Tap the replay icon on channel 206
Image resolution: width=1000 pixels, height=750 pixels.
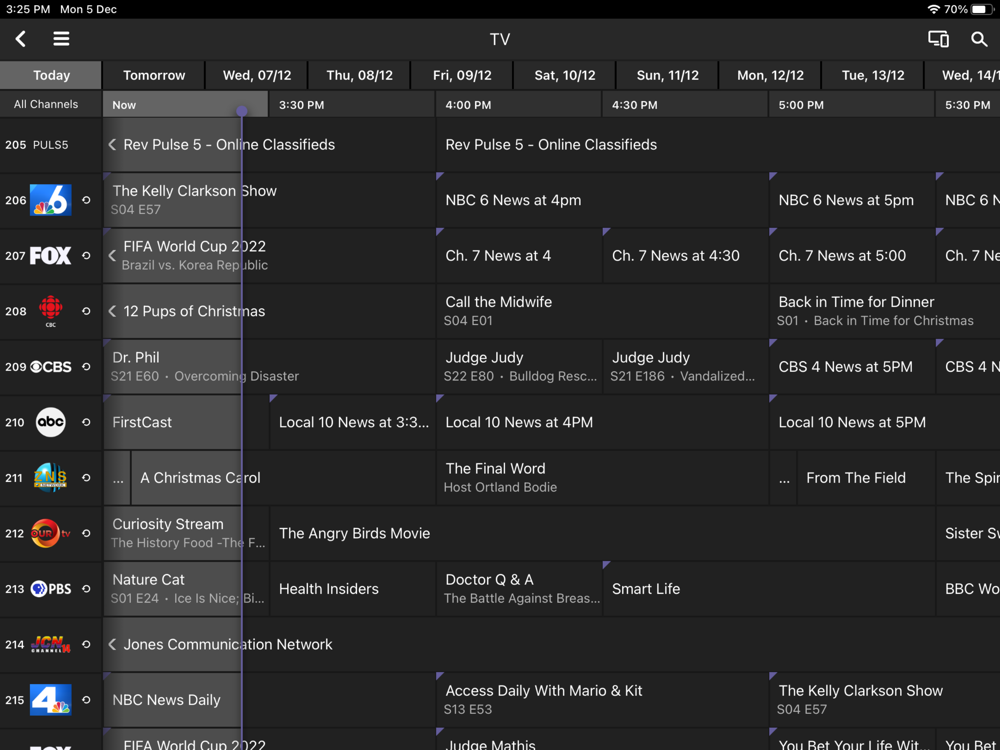86,200
